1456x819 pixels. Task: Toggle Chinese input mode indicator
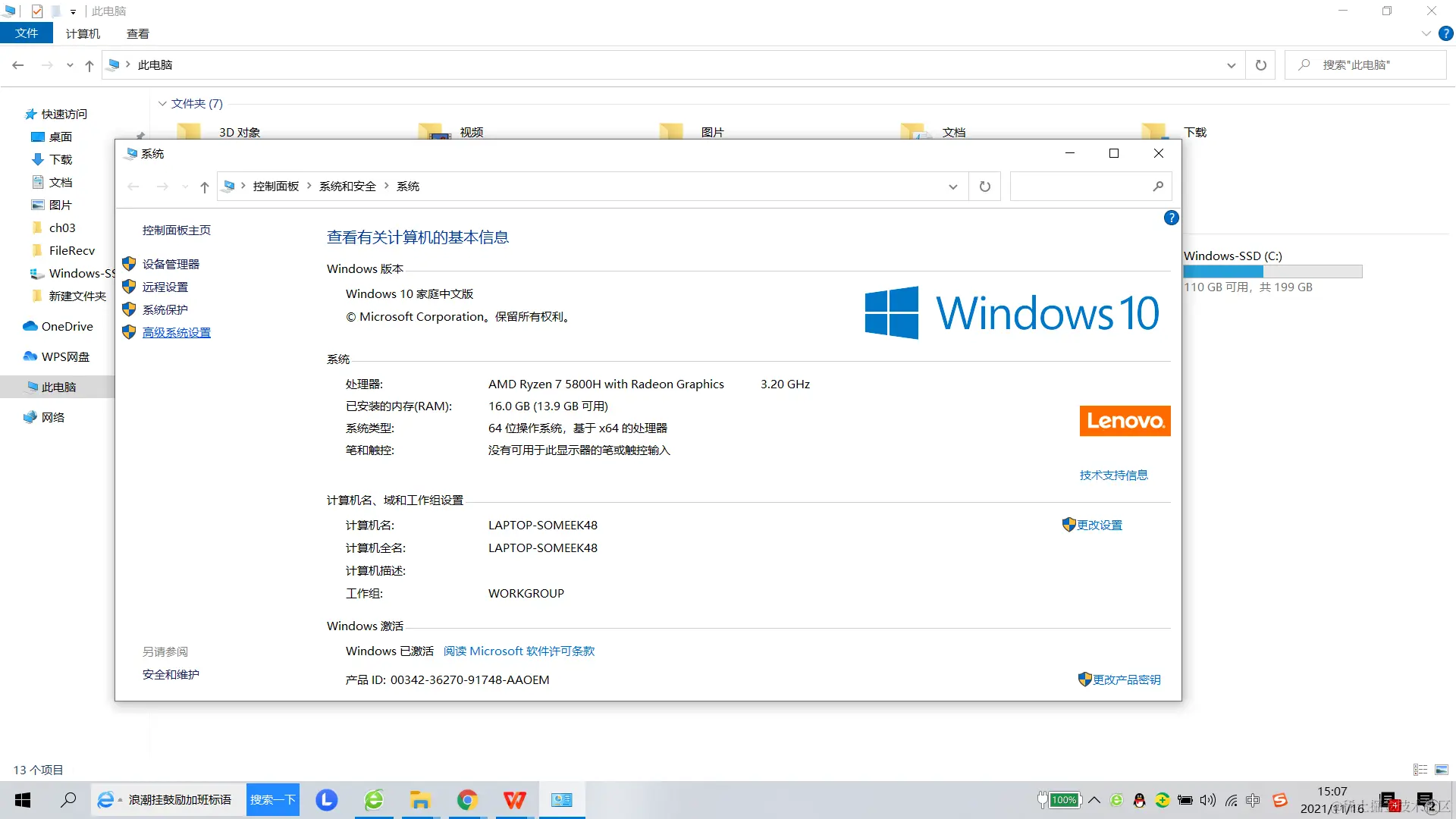click(x=1253, y=800)
